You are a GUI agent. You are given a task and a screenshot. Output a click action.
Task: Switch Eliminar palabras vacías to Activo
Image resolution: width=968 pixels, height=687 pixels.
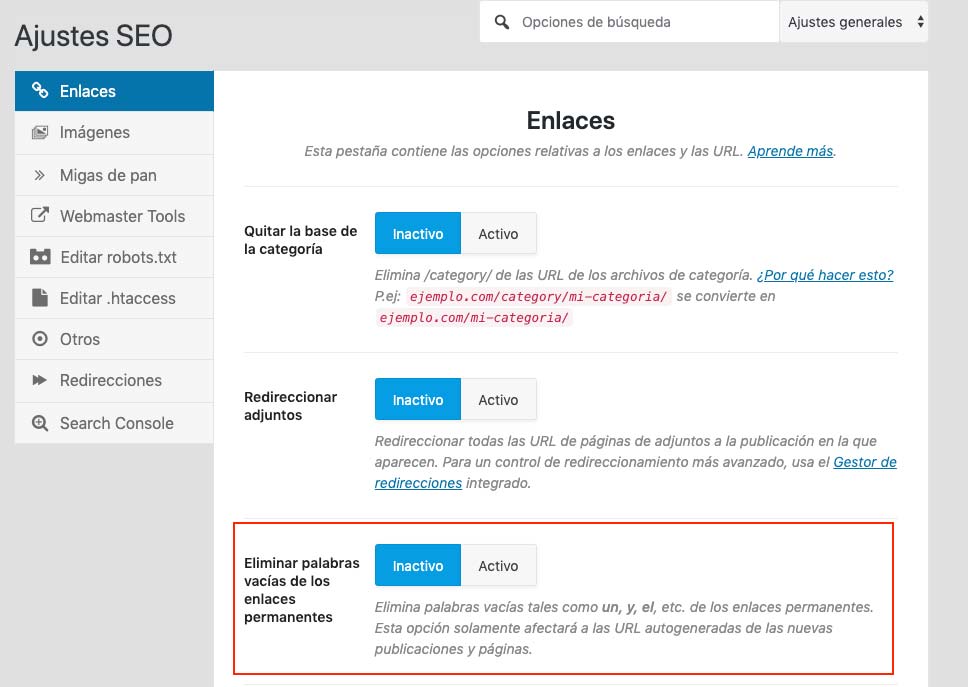498,565
